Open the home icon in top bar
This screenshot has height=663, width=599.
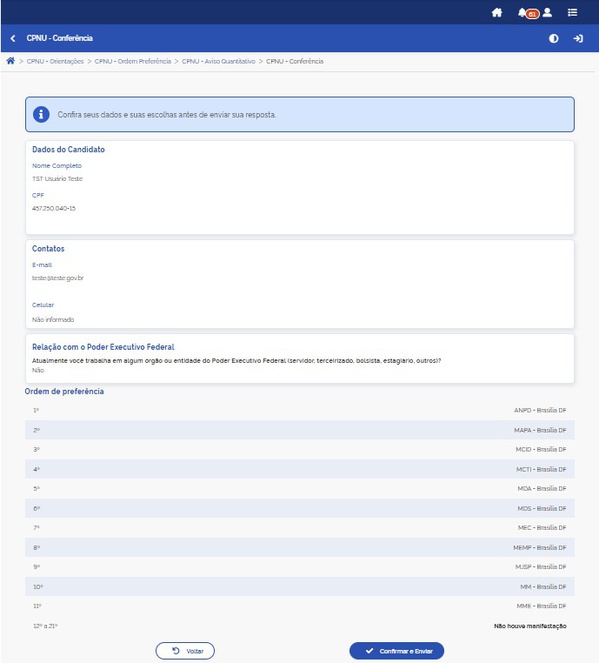point(497,13)
